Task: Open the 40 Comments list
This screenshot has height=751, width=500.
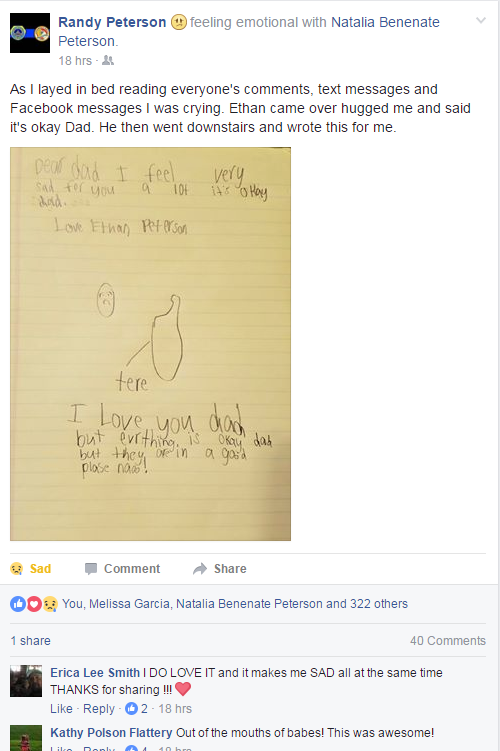Action: pos(448,641)
